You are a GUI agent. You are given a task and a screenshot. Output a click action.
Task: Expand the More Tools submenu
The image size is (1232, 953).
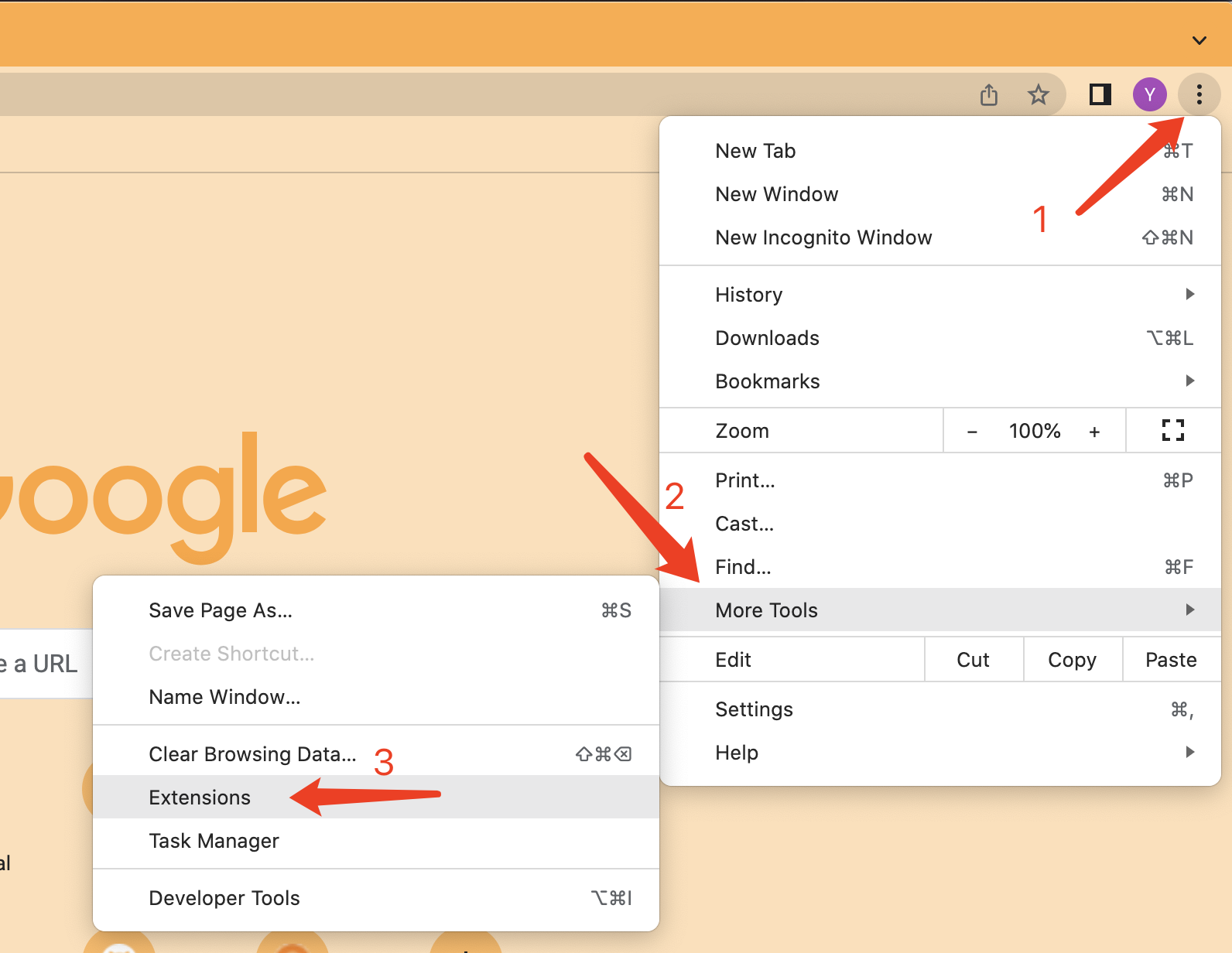coord(940,610)
